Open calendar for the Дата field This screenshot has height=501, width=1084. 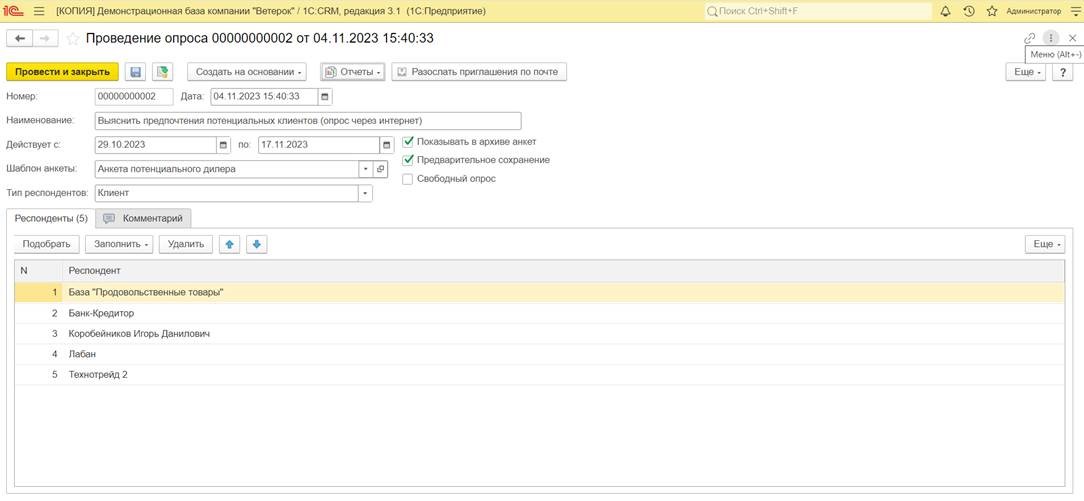pyautogui.click(x=326, y=97)
